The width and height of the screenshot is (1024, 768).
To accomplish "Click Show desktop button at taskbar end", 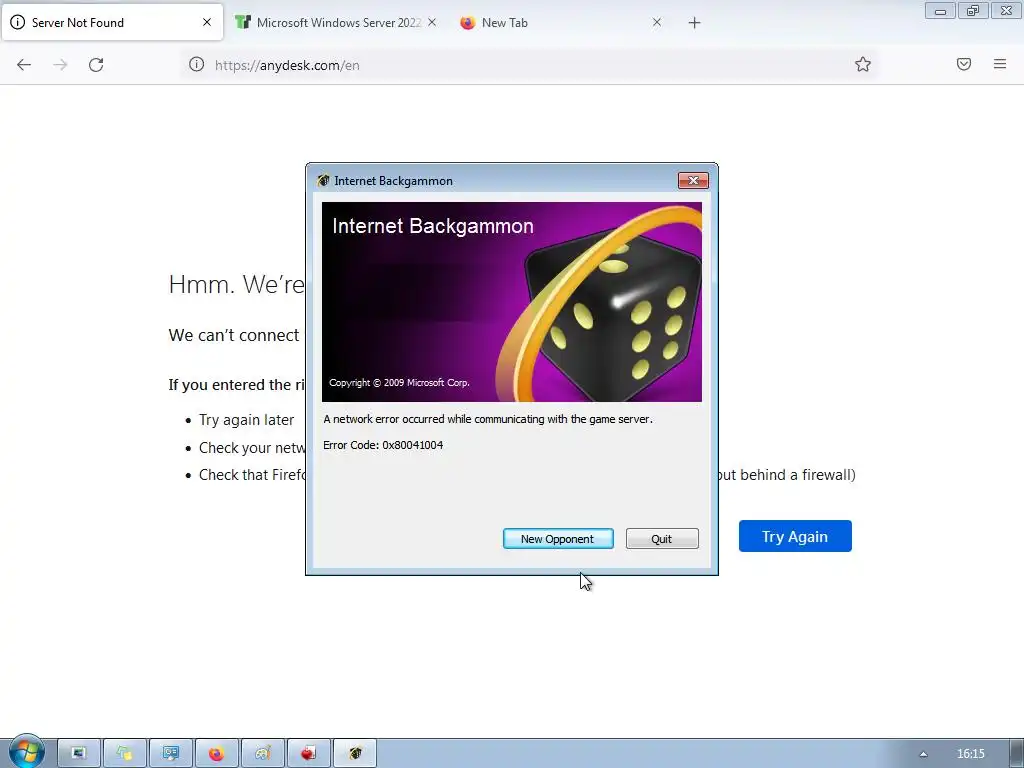I will tap(1017, 754).
